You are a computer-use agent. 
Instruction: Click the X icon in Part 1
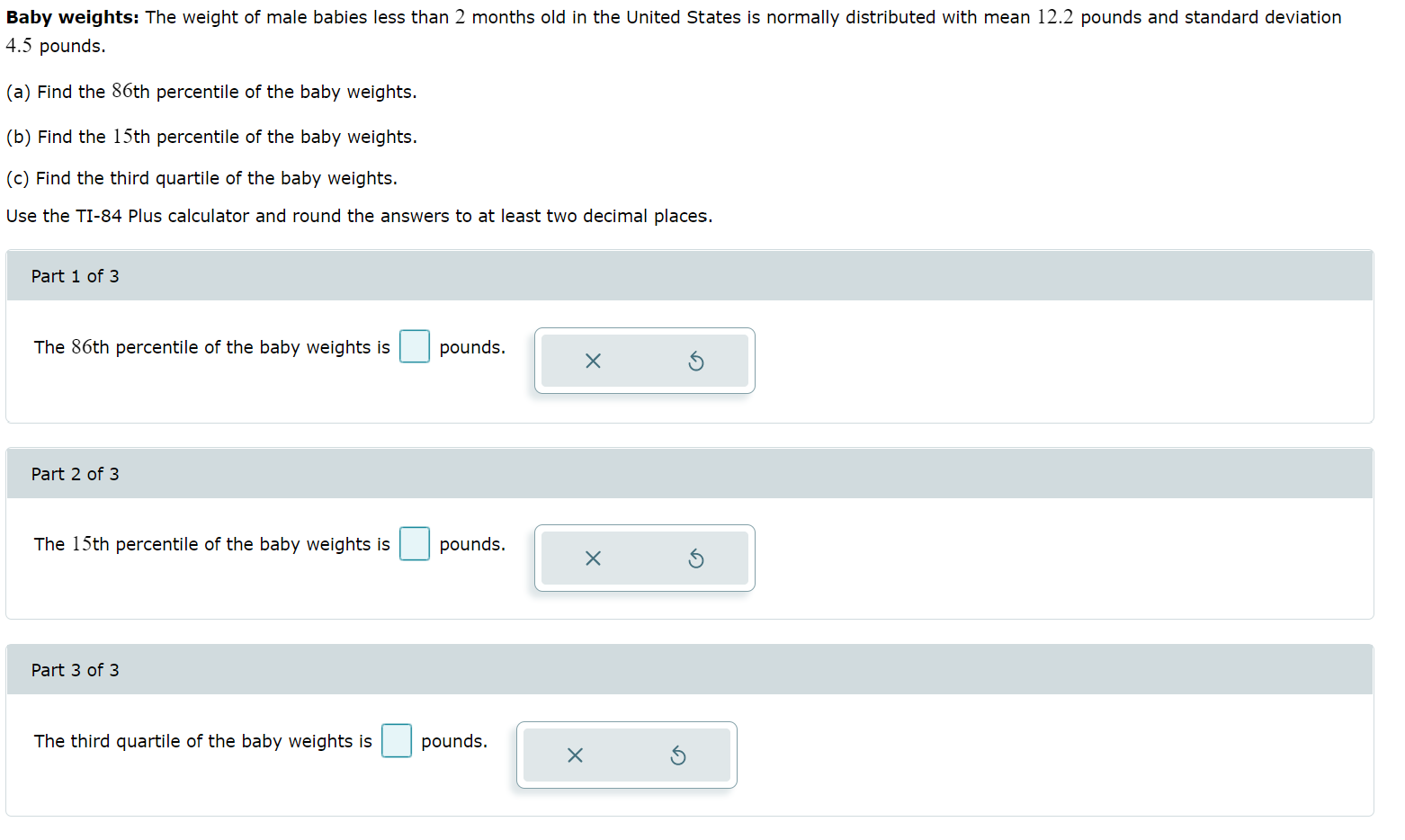(593, 360)
